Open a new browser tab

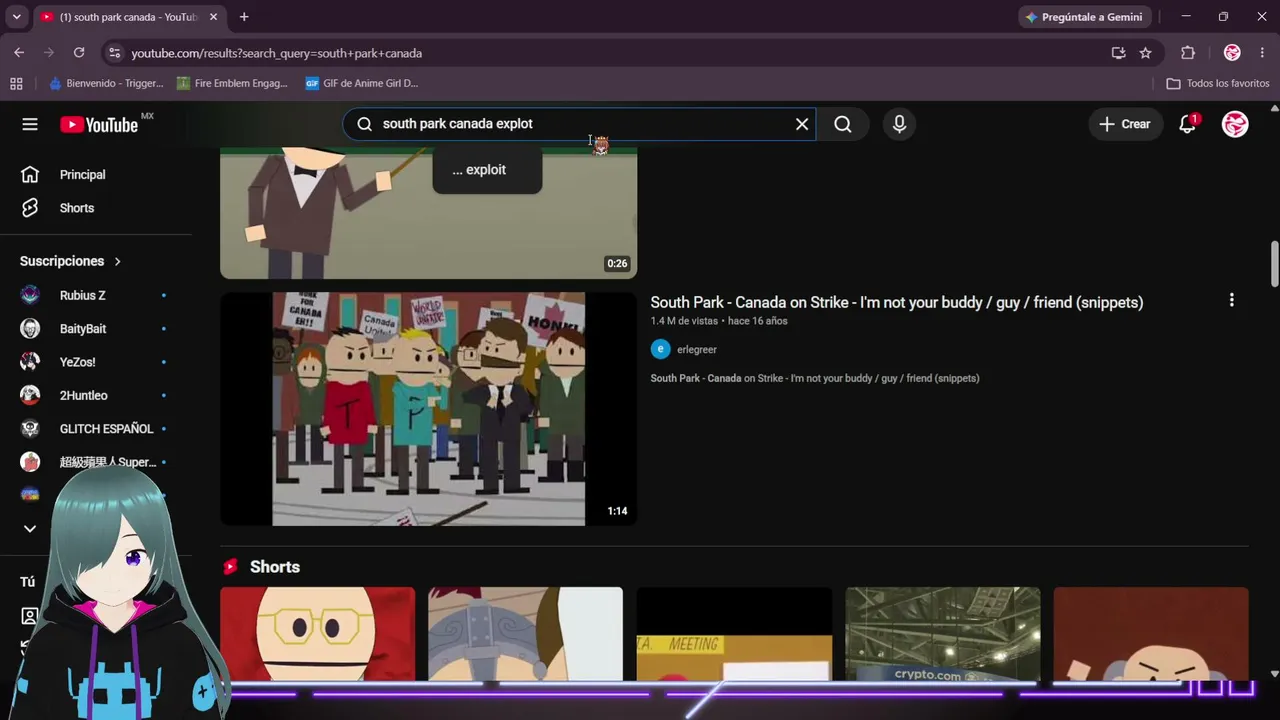(x=244, y=17)
